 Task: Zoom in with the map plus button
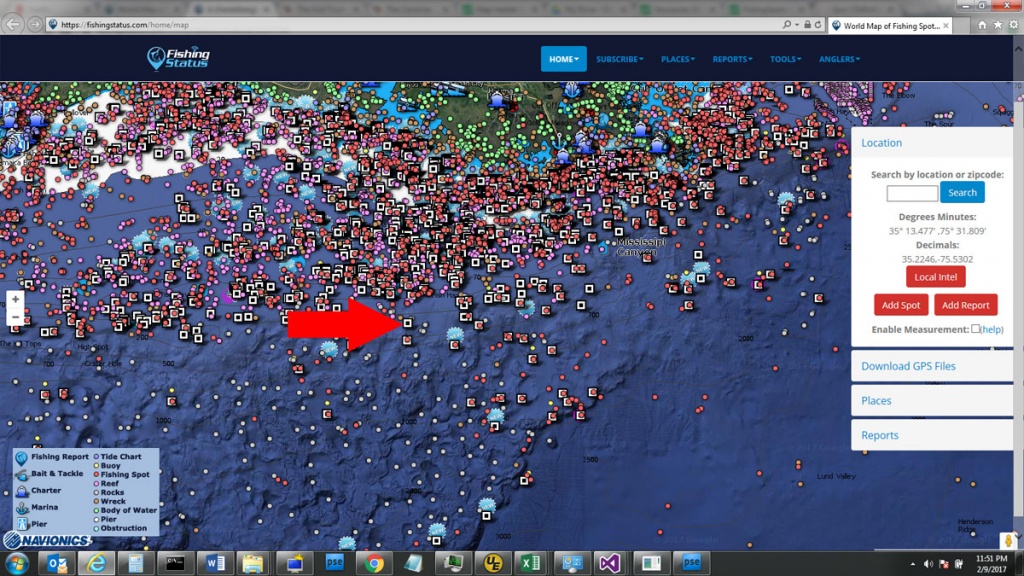[x=15, y=299]
